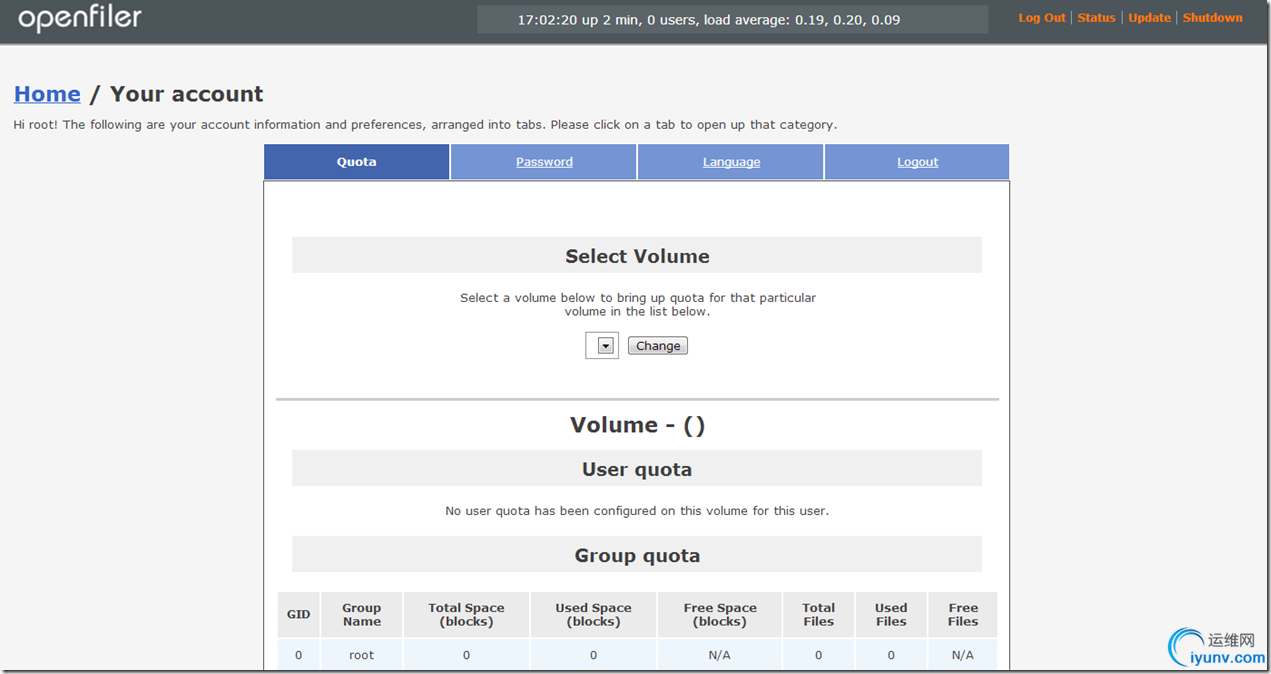Click the 'Hi root!' intro sentence

coord(425,125)
